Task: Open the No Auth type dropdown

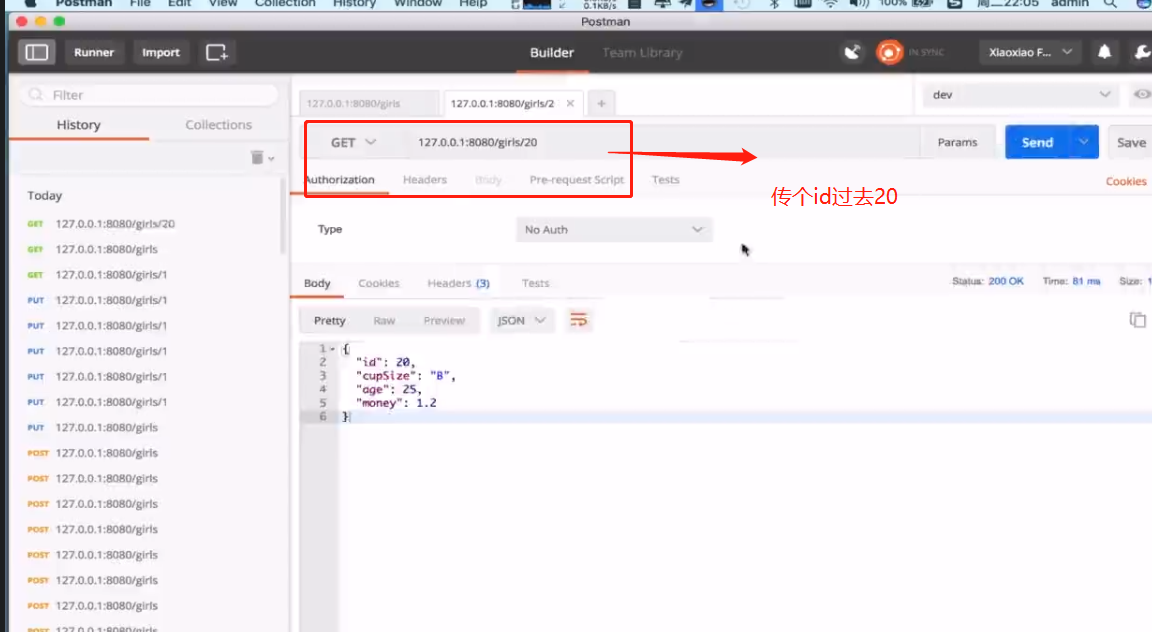Action: (613, 229)
